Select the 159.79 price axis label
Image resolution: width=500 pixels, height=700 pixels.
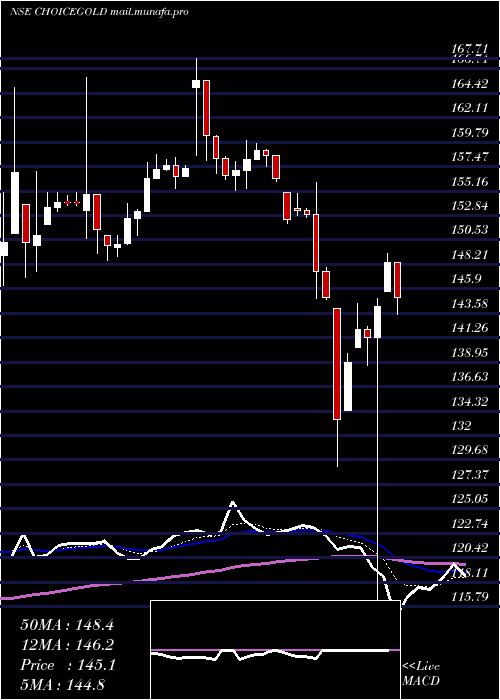click(471, 132)
